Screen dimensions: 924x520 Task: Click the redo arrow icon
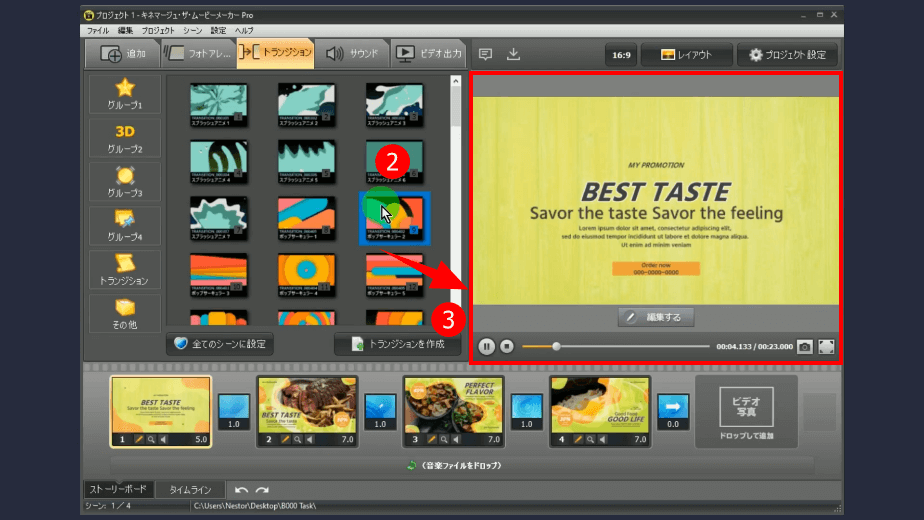tap(262, 490)
